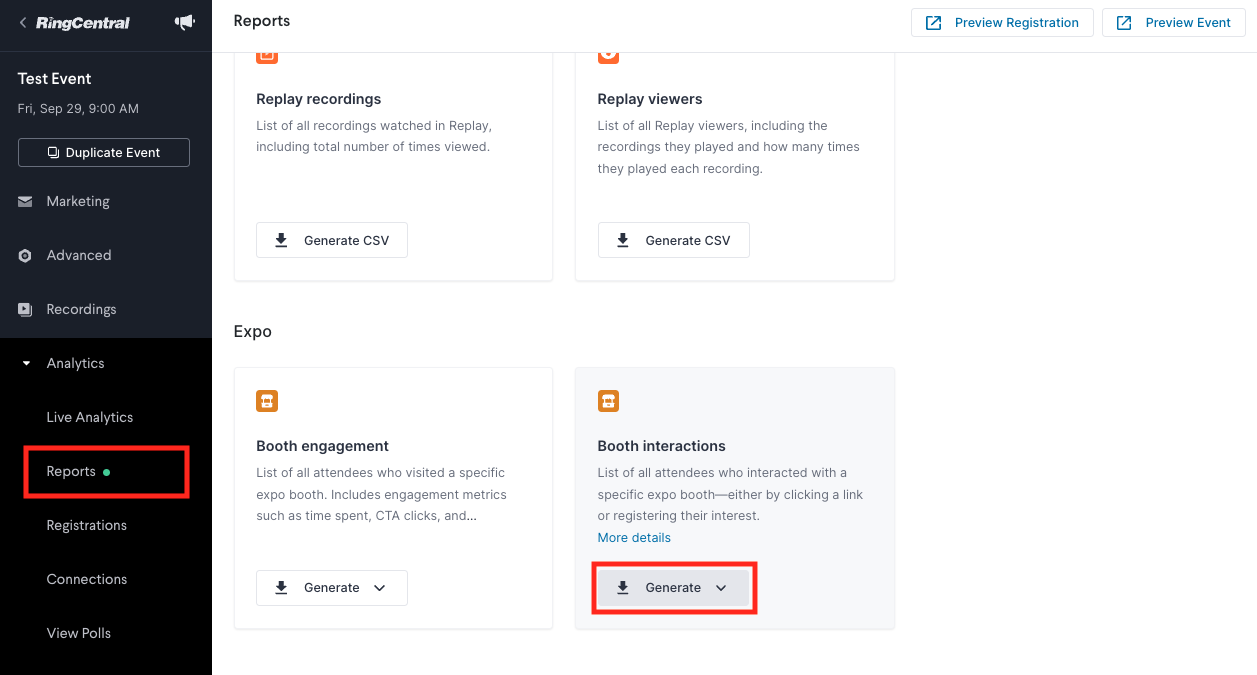Screen dimensions: 1257x675
Task: Click the Replay recordings card title
Action: (319, 99)
